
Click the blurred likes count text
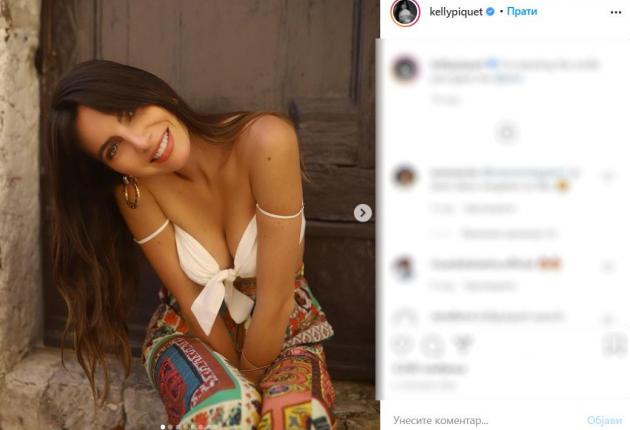coord(429,368)
